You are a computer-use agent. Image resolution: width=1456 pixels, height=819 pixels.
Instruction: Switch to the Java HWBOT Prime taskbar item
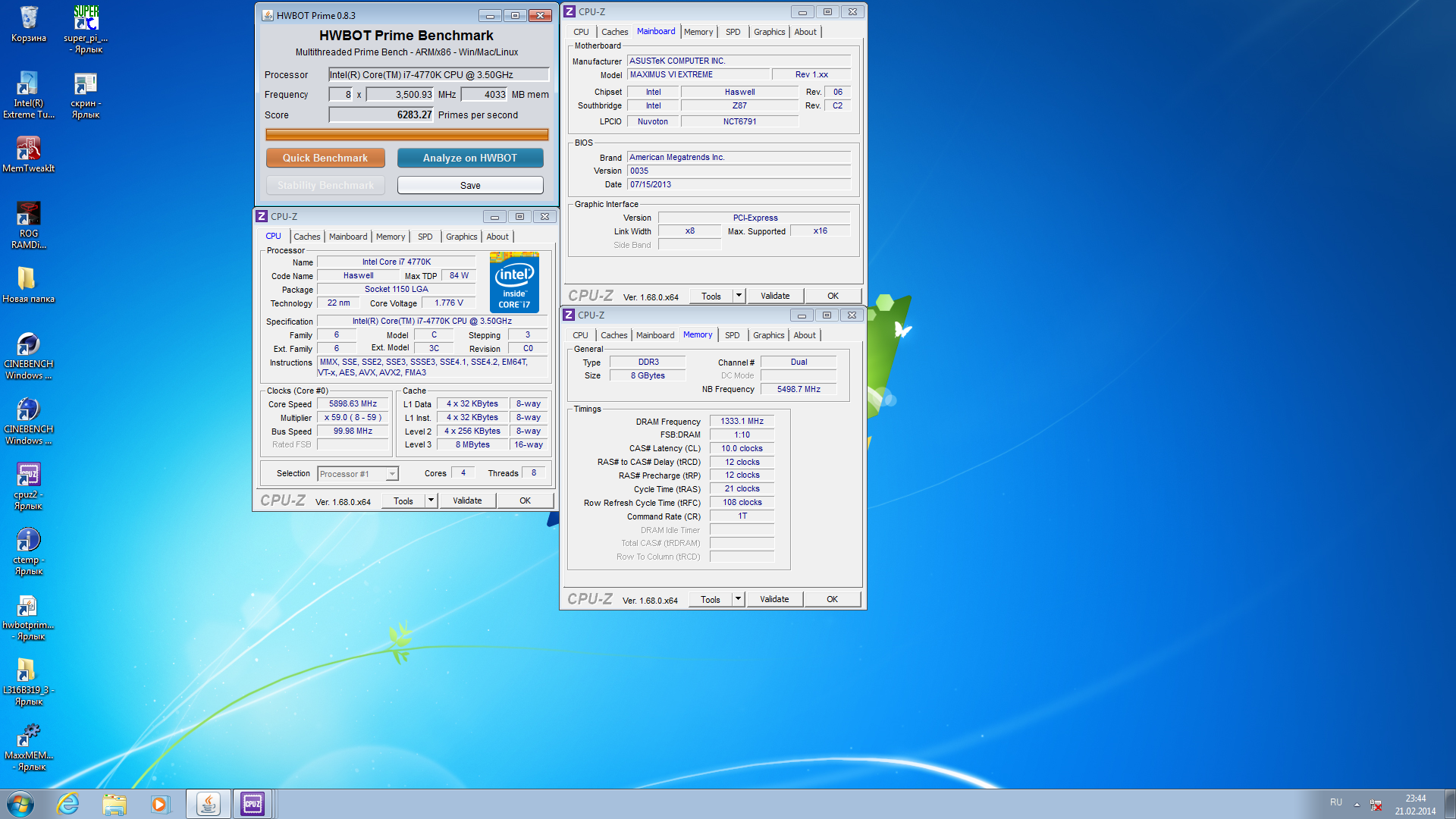(x=208, y=804)
